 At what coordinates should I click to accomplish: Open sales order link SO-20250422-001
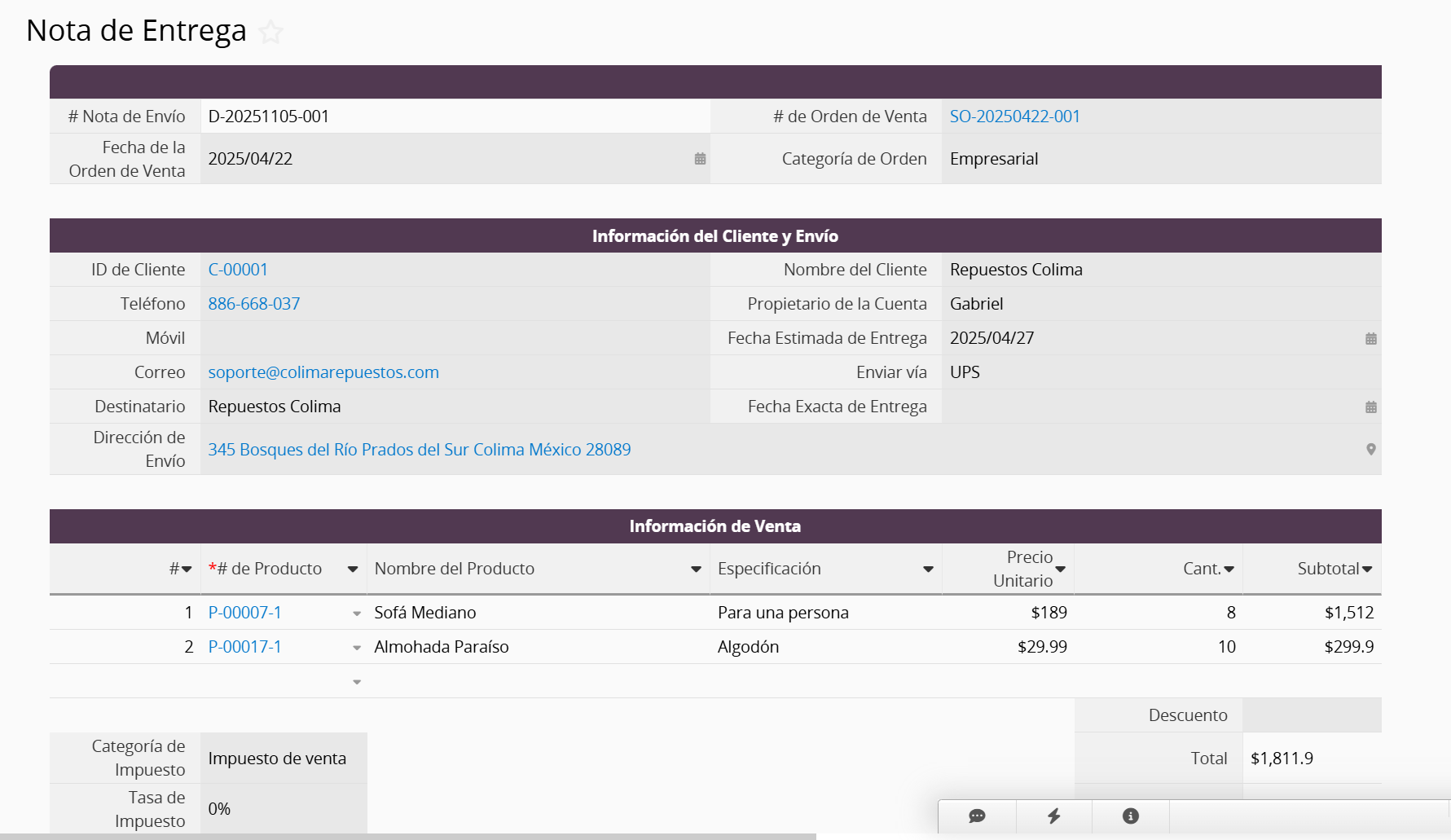click(x=1014, y=117)
